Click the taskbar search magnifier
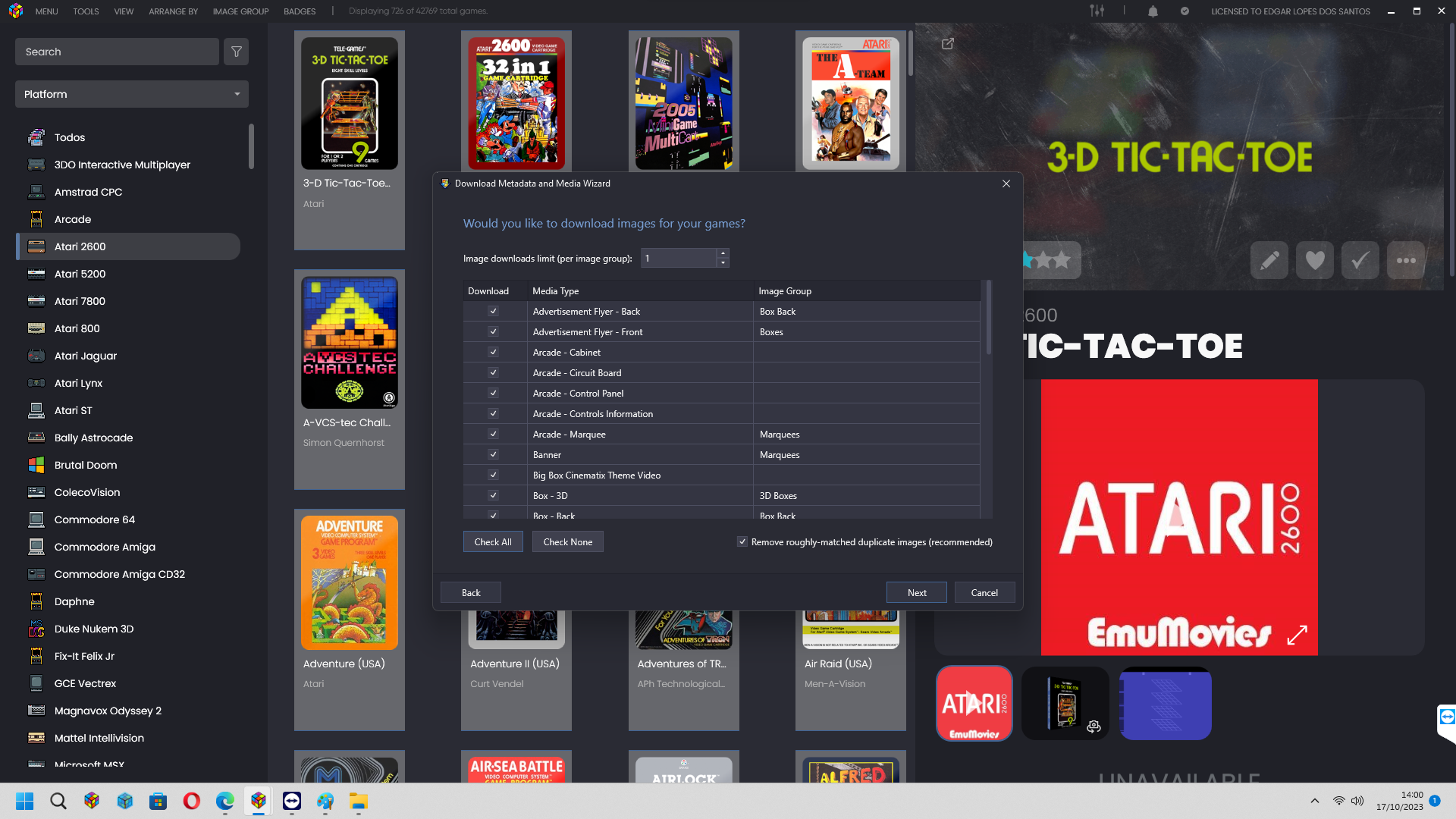The height and width of the screenshot is (819, 1456). coord(58,801)
